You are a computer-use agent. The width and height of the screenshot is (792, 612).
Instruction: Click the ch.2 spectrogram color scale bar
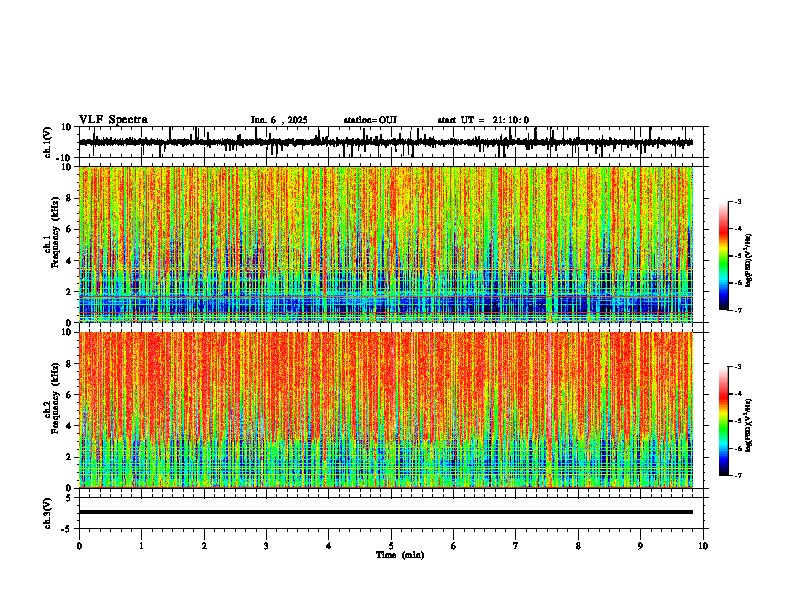(x=723, y=421)
